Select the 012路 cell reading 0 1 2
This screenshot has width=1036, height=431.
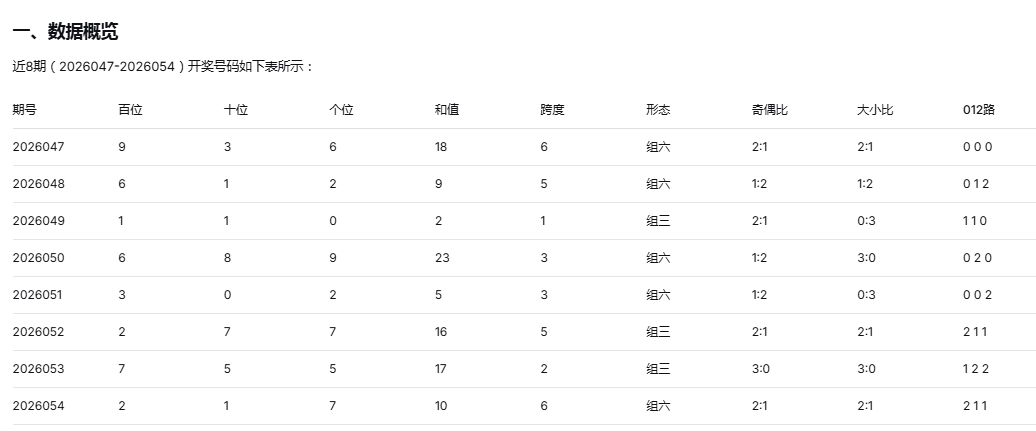coord(976,184)
